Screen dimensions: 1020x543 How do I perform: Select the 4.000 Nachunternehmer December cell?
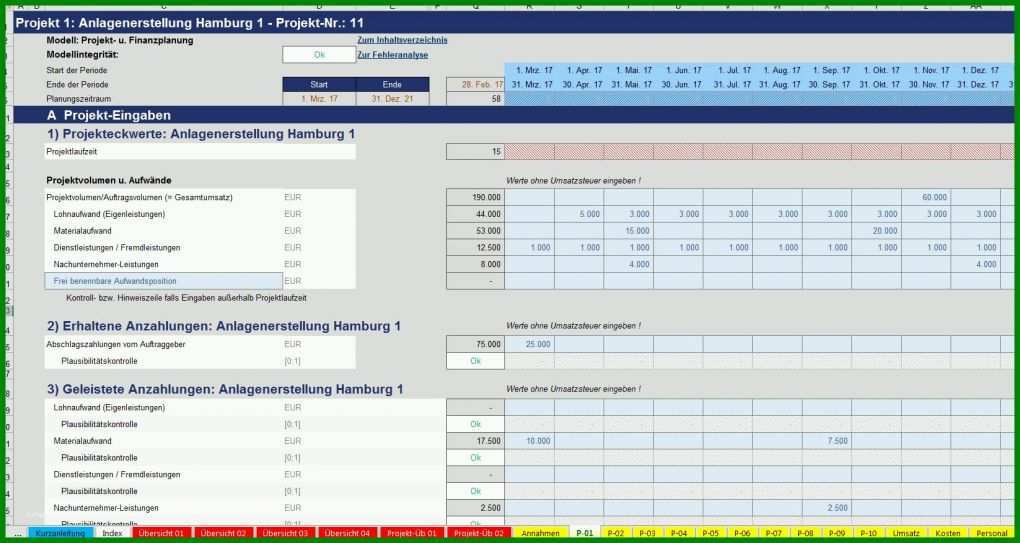975,265
